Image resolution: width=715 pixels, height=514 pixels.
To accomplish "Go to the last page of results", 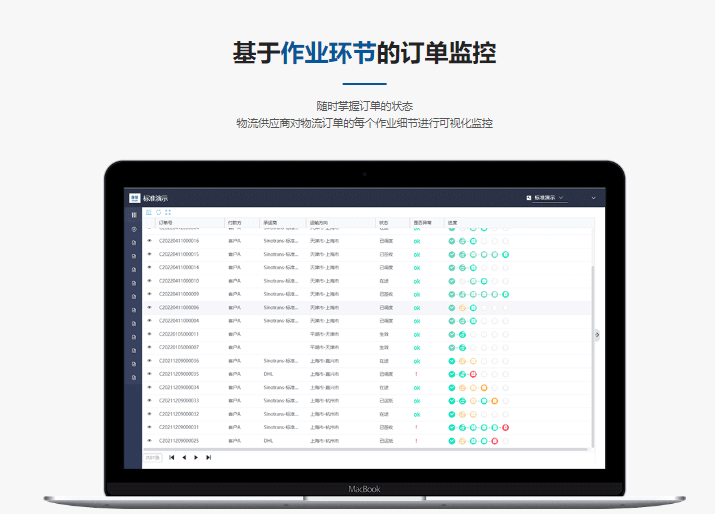I will click(208, 457).
